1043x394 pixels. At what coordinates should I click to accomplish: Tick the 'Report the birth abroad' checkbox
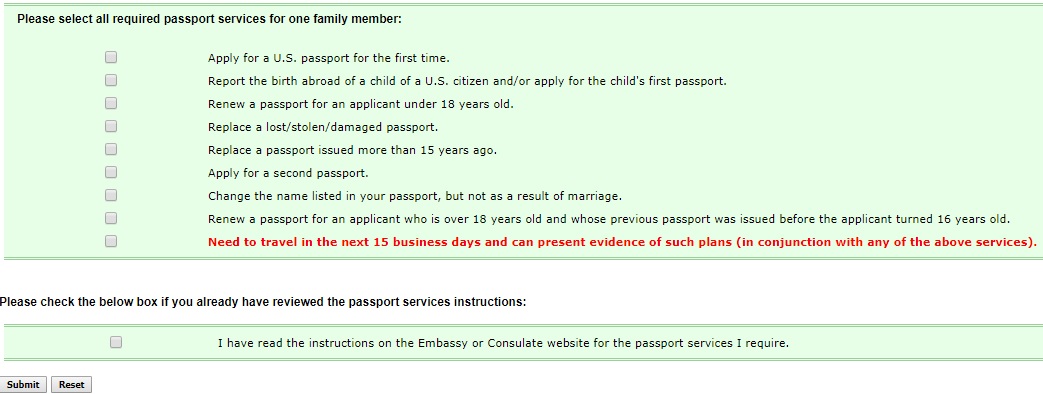[x=110, y=81]
